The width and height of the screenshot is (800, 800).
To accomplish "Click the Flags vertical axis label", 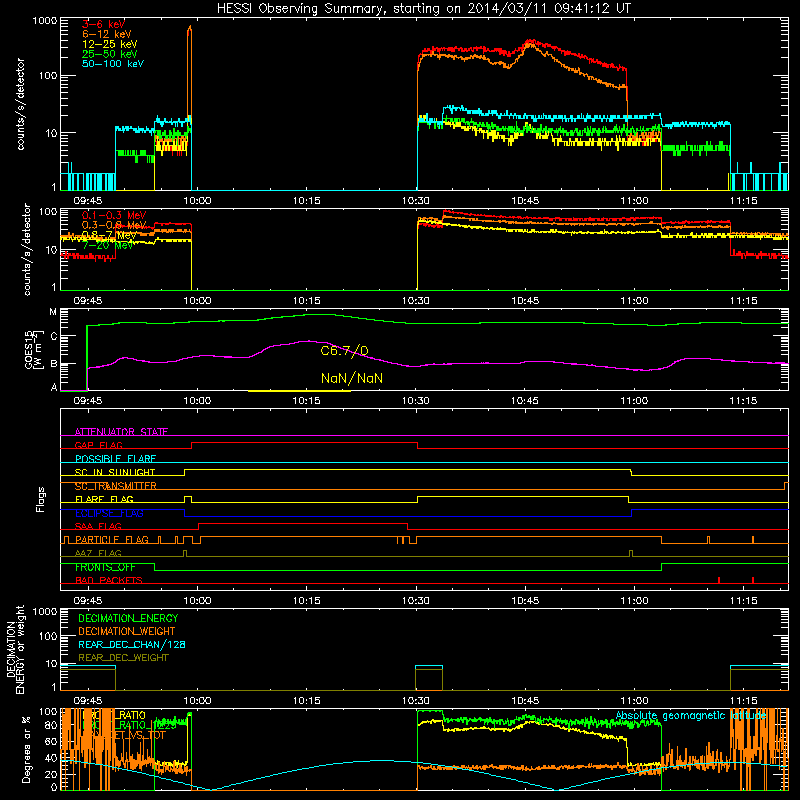I will click(x=41, y=499).
